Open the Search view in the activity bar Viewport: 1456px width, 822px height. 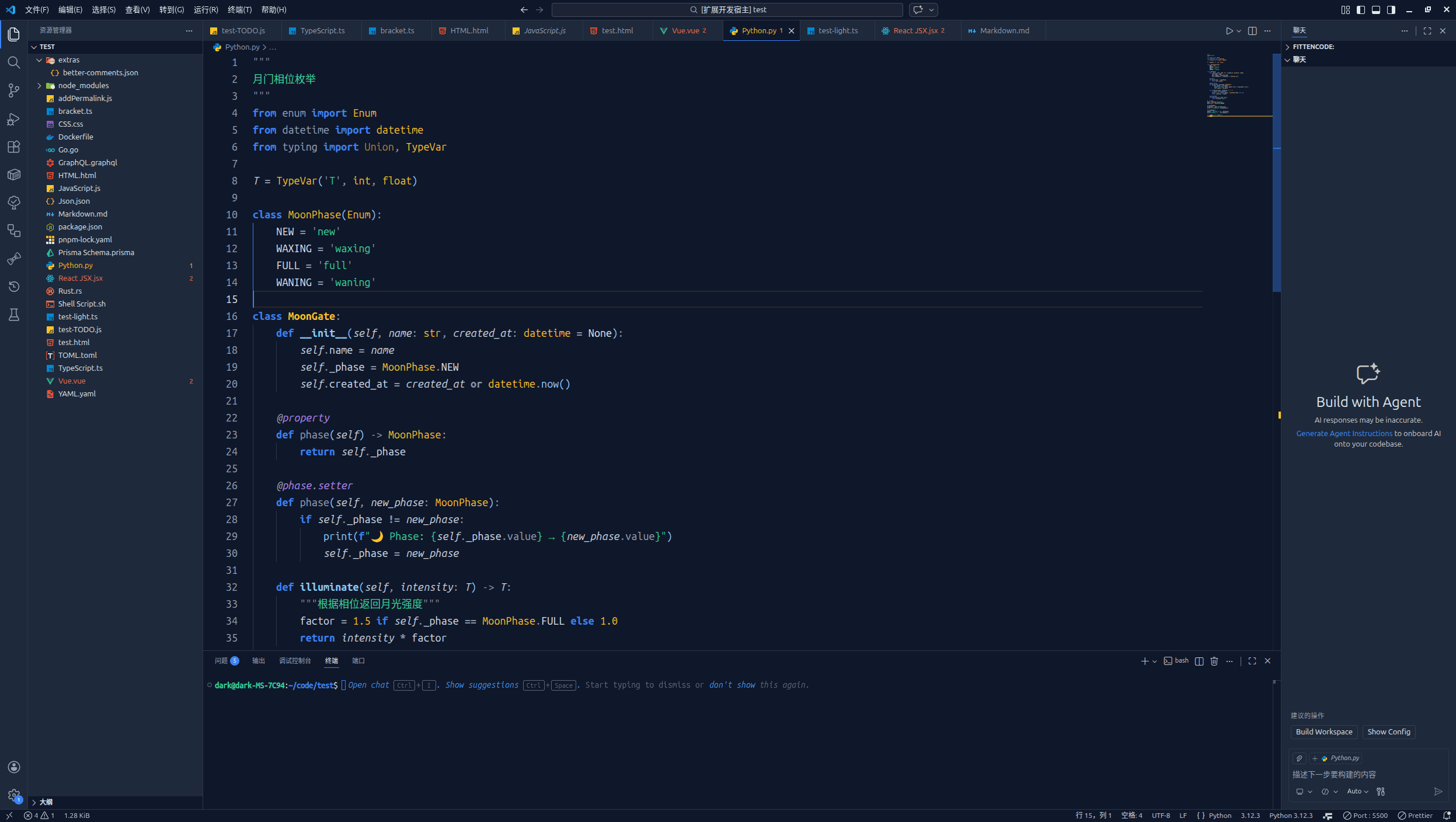pyautogui.click(x=14, y=62)
